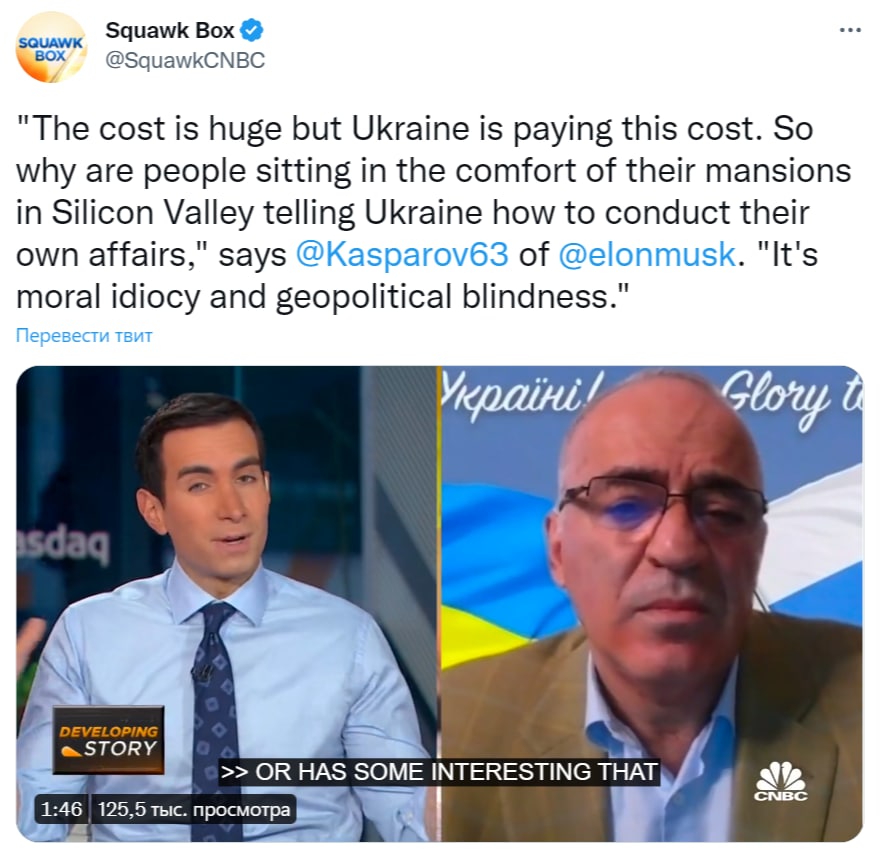
Task: Open the Squawk Box profile avatar
Action: pos(51,47)
